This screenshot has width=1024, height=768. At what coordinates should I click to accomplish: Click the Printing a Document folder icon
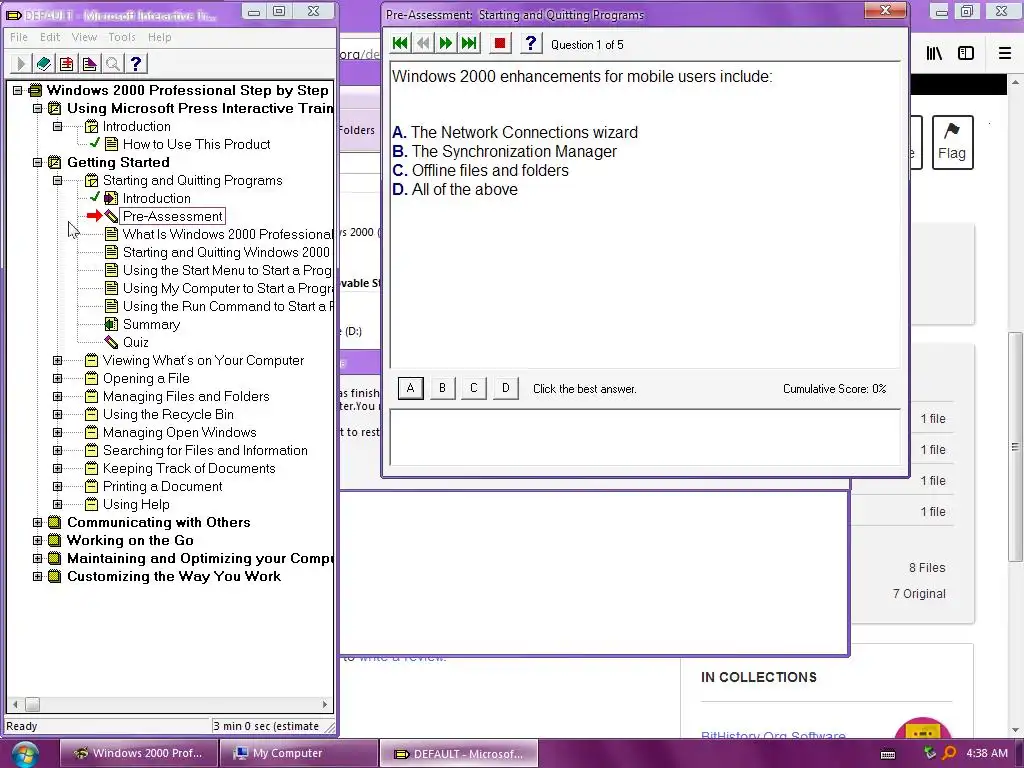pyautogui.click(x=91, y=487)
